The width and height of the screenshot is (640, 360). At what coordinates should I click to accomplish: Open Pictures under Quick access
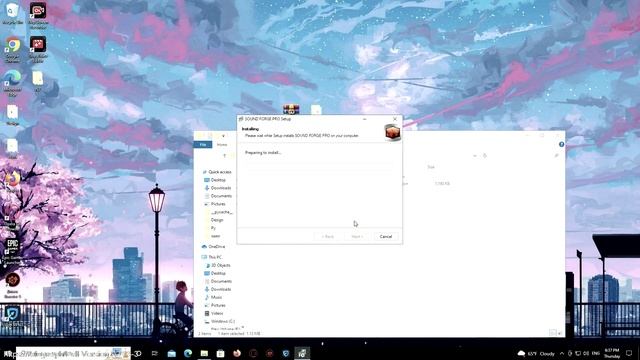[x=218, y=204]
